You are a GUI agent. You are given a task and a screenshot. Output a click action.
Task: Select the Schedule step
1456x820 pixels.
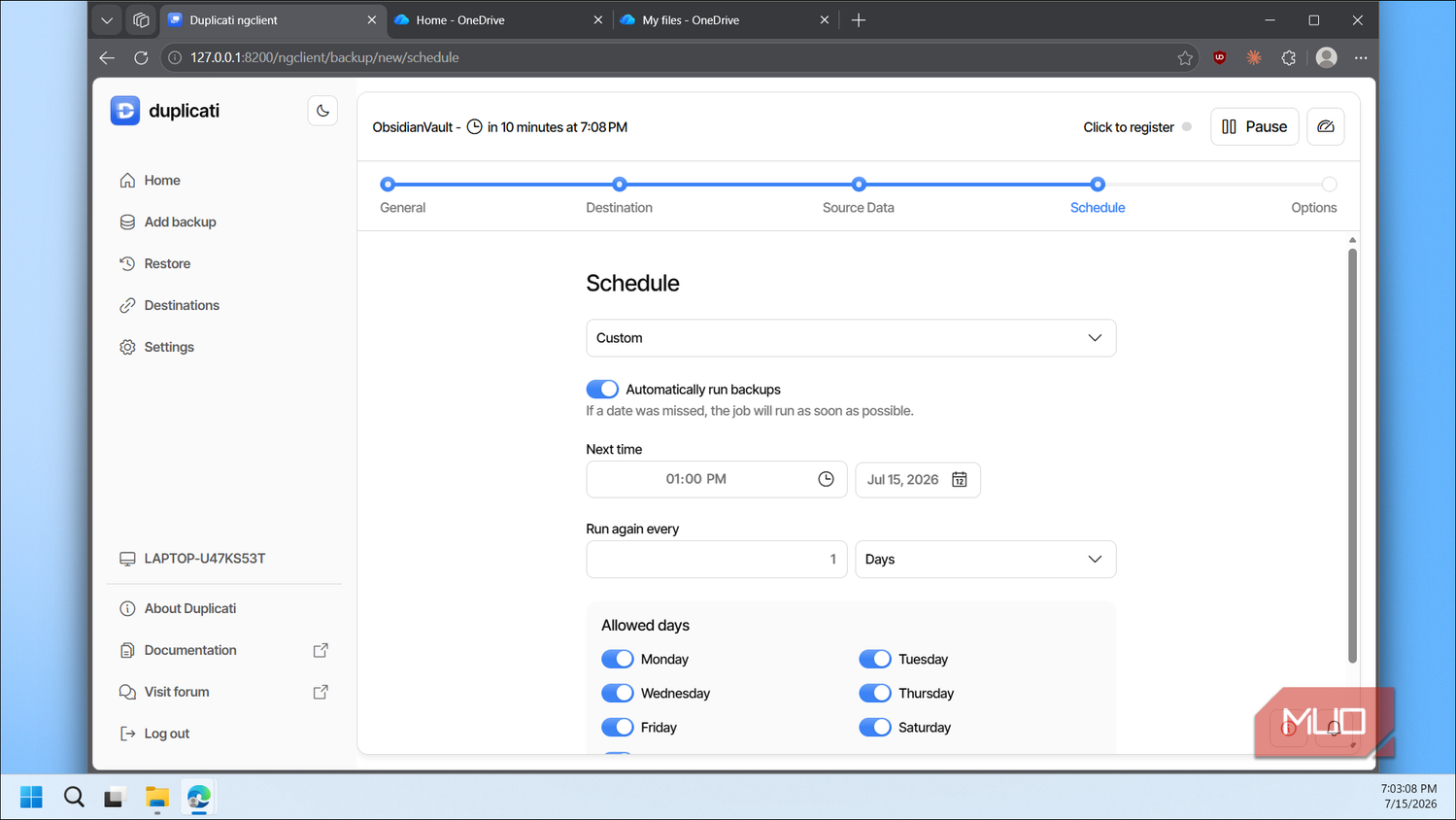1098,196
